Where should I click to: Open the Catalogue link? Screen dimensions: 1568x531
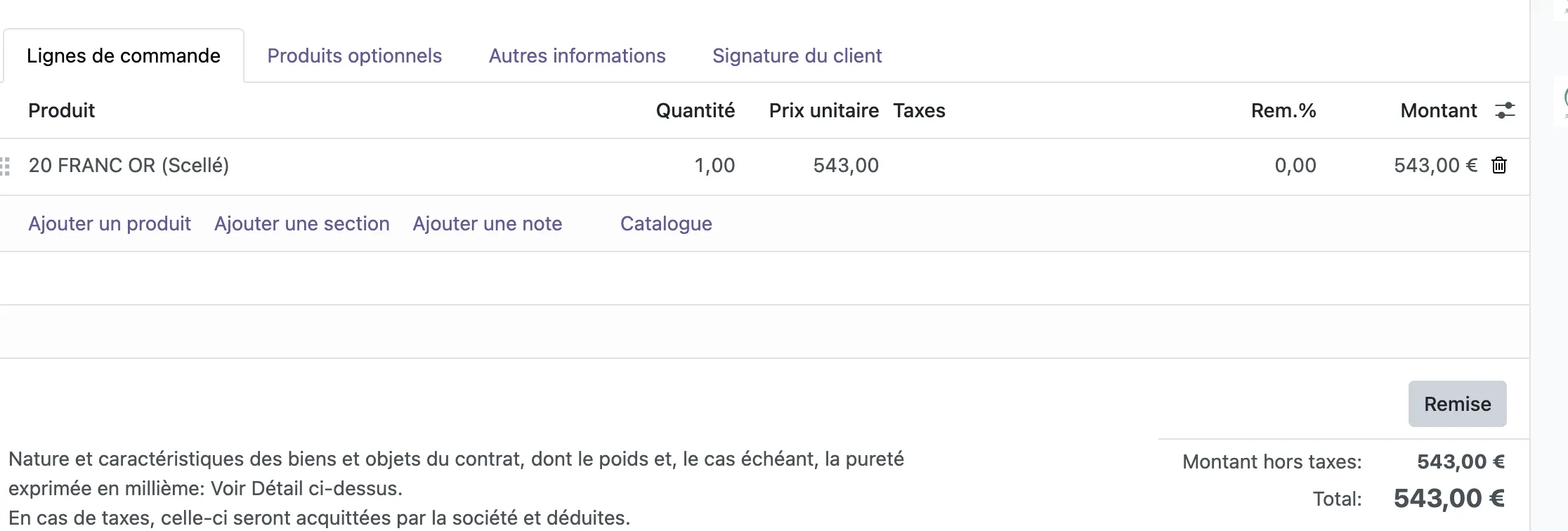click(x=666, y=223)
